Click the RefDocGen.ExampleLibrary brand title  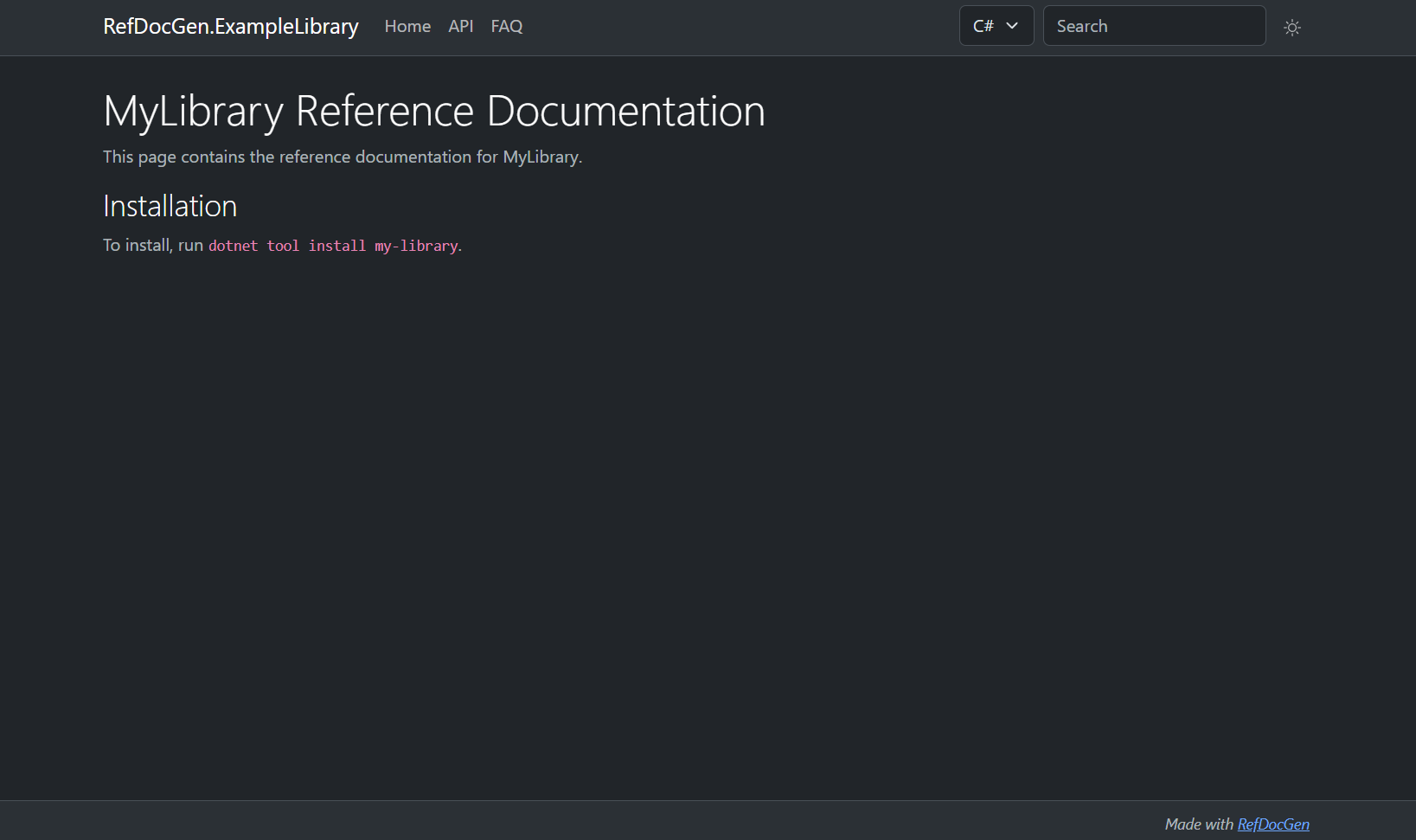click(230, 26)
